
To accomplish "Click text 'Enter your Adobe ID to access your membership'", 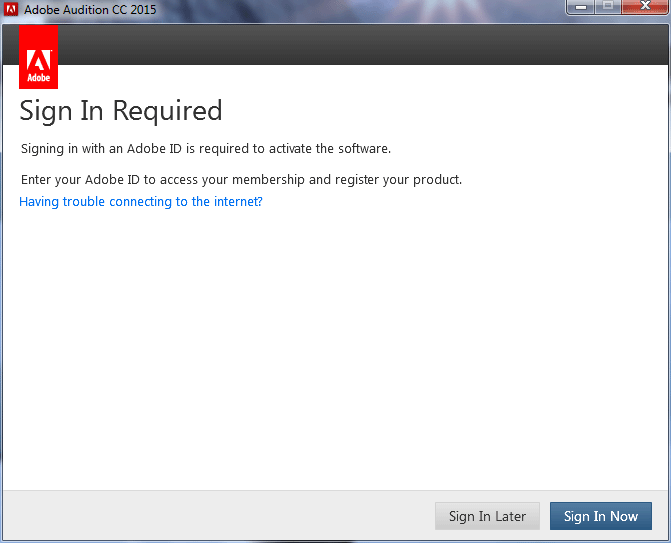I will point(163,179).
